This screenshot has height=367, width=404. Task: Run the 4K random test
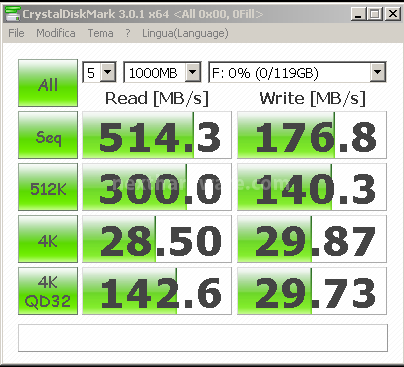[48, 239]
